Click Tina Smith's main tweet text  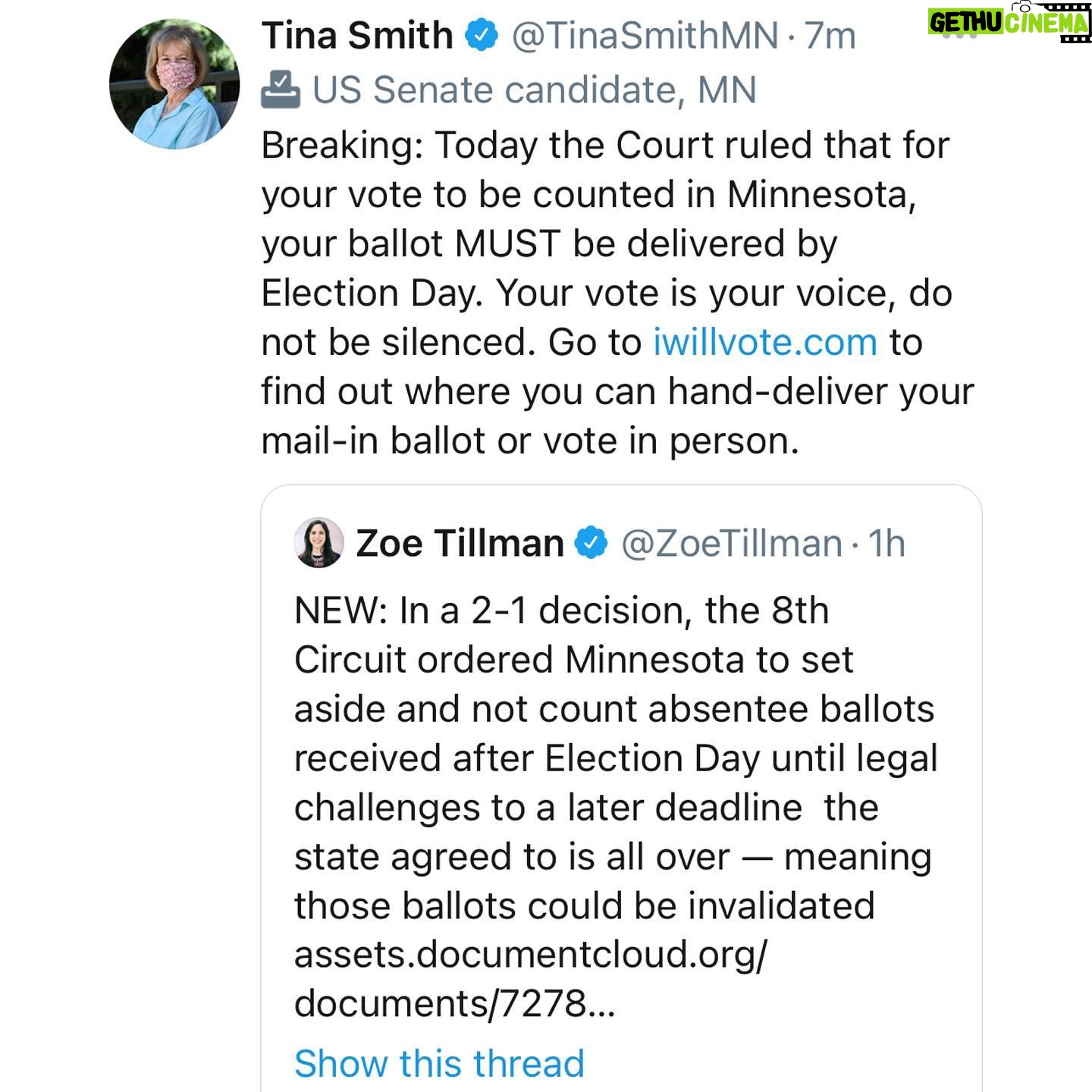(x=617, y=293)
